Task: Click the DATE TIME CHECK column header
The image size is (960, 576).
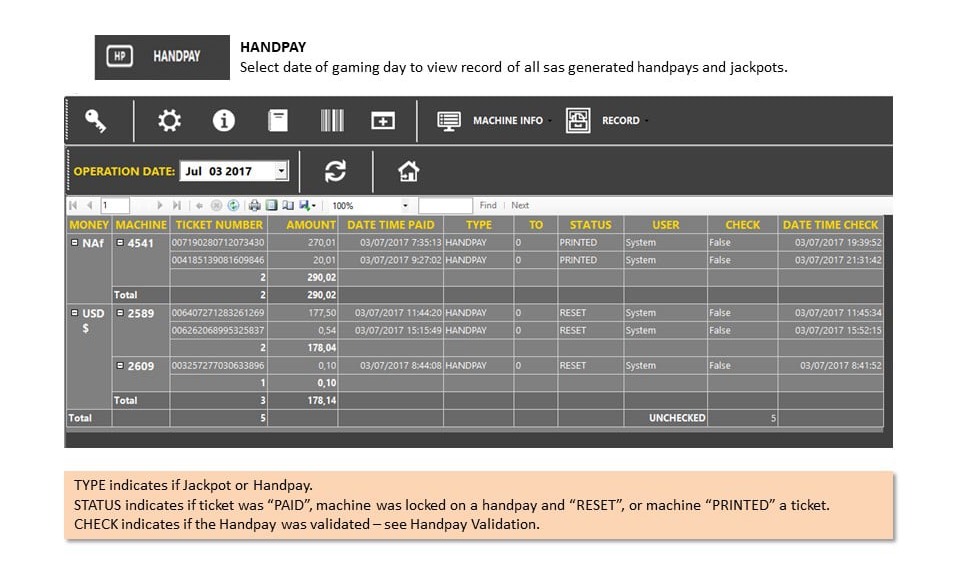Action: [830, 225]
